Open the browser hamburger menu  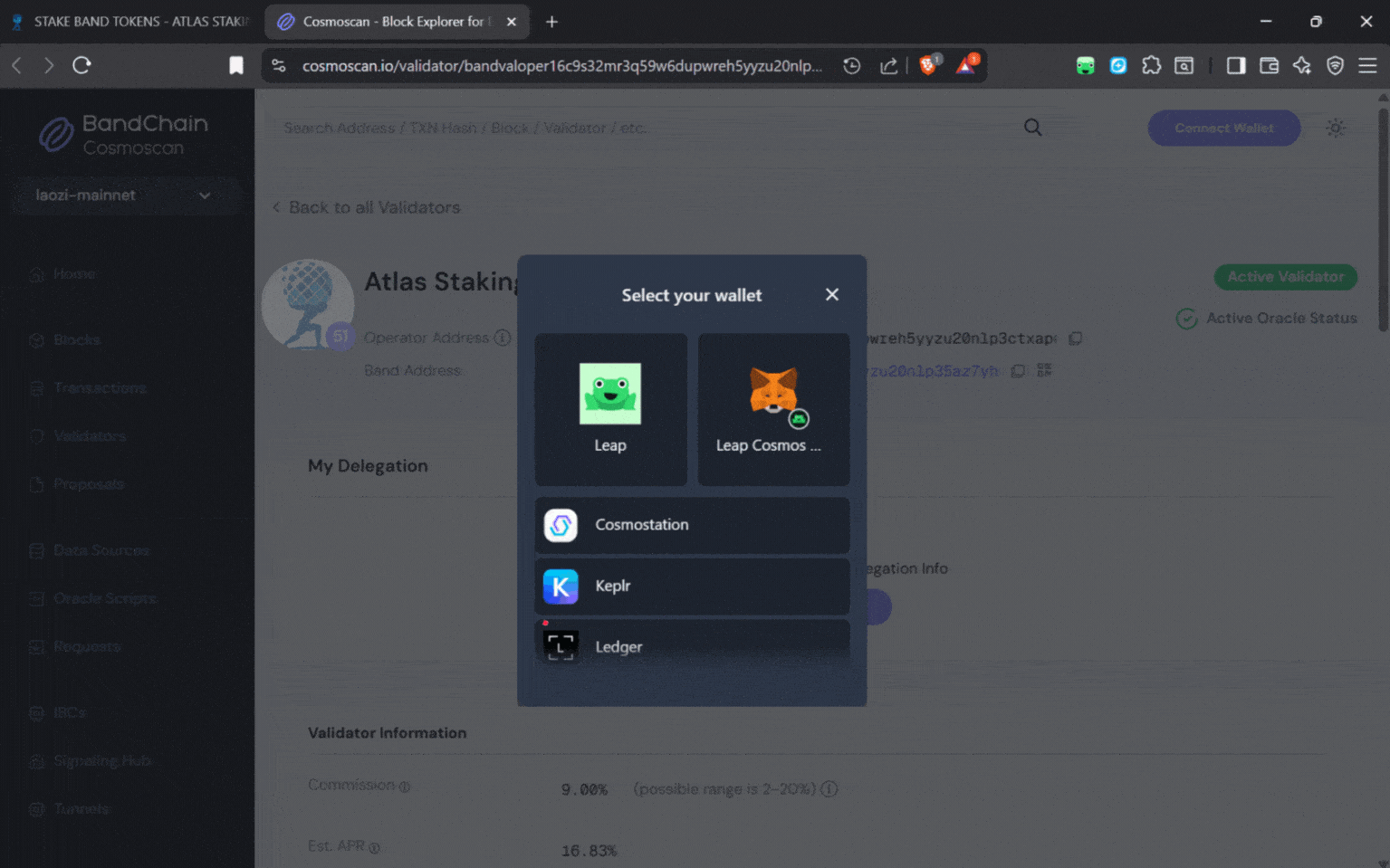pos(1368,65)
